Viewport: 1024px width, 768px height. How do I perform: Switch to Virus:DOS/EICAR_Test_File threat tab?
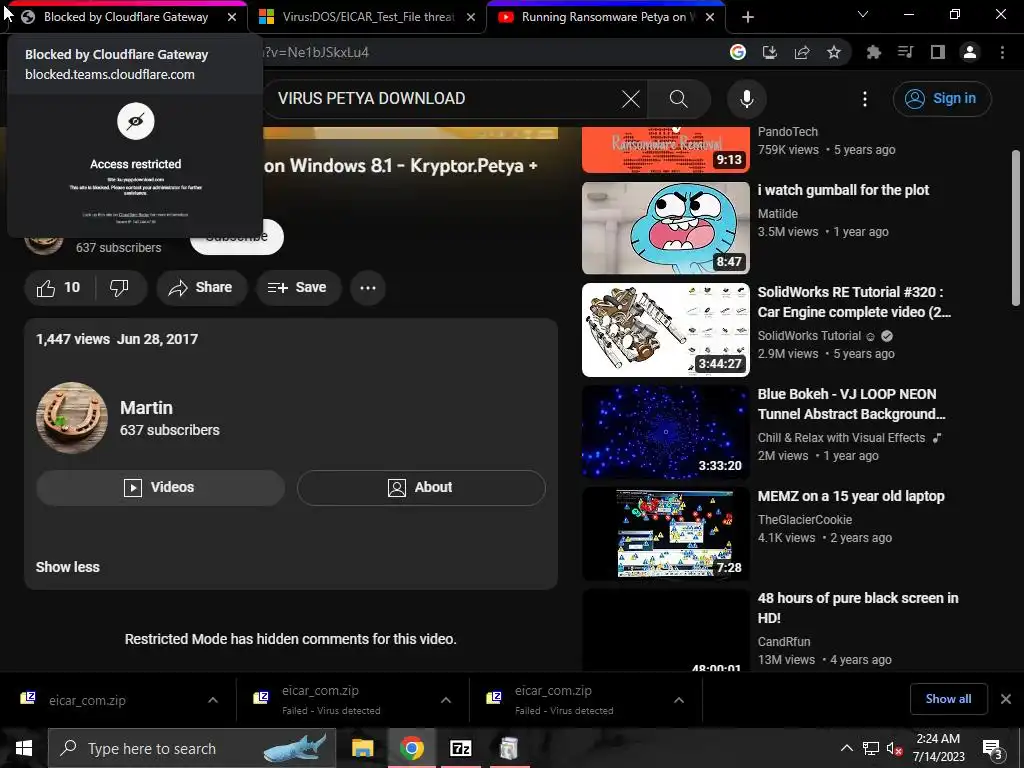368,17
